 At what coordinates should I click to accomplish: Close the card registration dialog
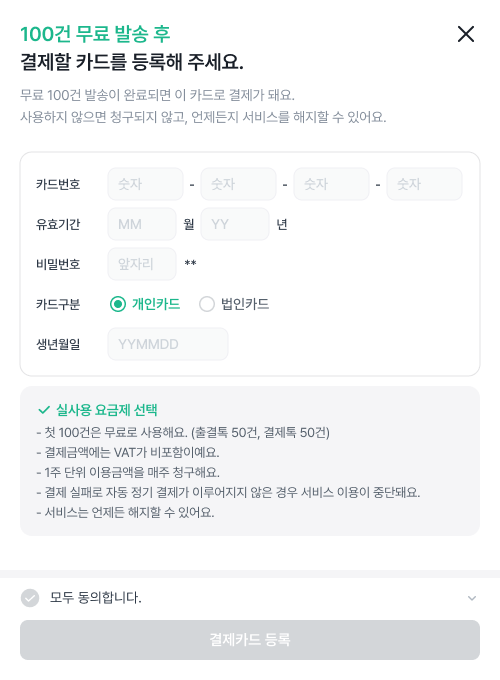coord(466,34)
